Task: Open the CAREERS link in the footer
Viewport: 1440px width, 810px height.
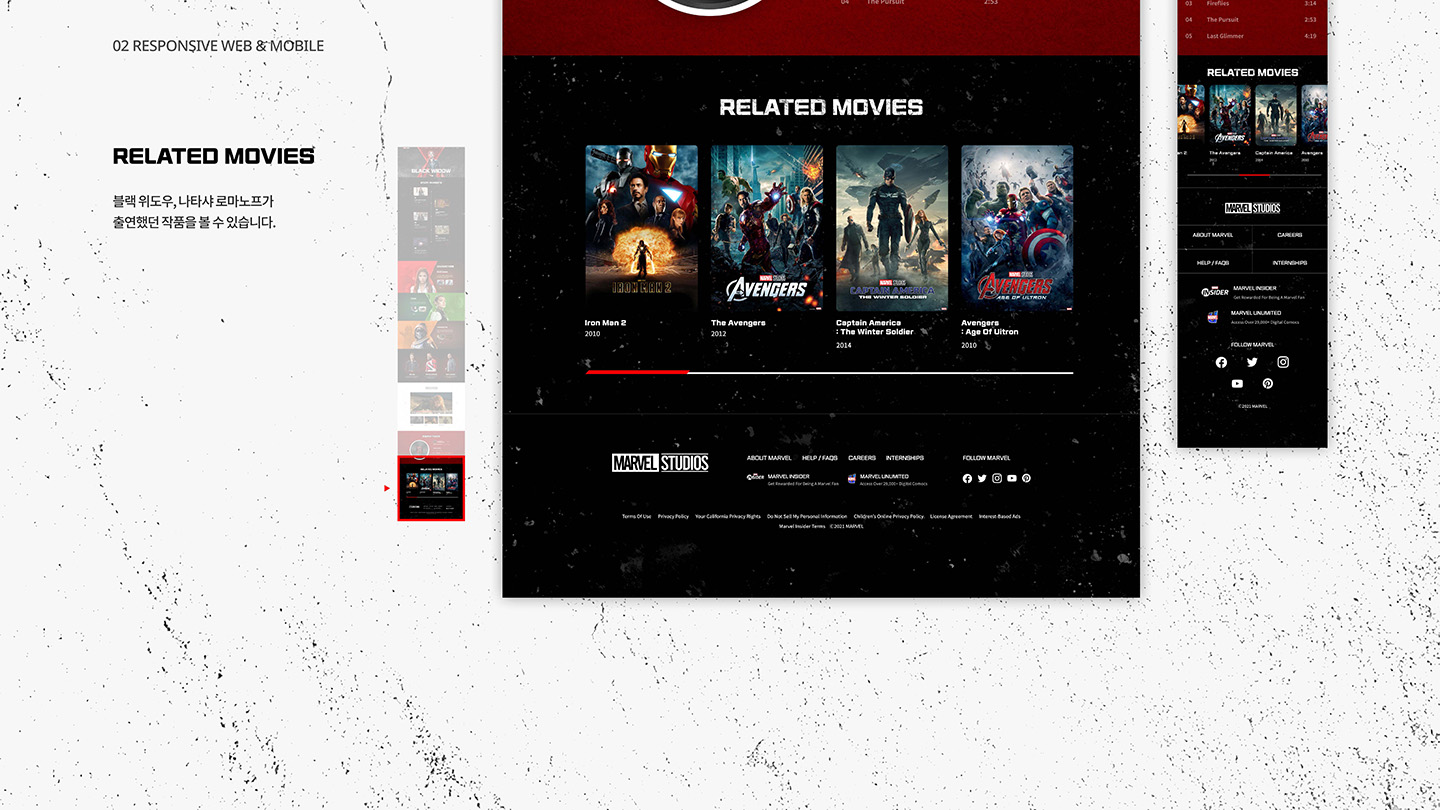Action: (x=861, y=458)
